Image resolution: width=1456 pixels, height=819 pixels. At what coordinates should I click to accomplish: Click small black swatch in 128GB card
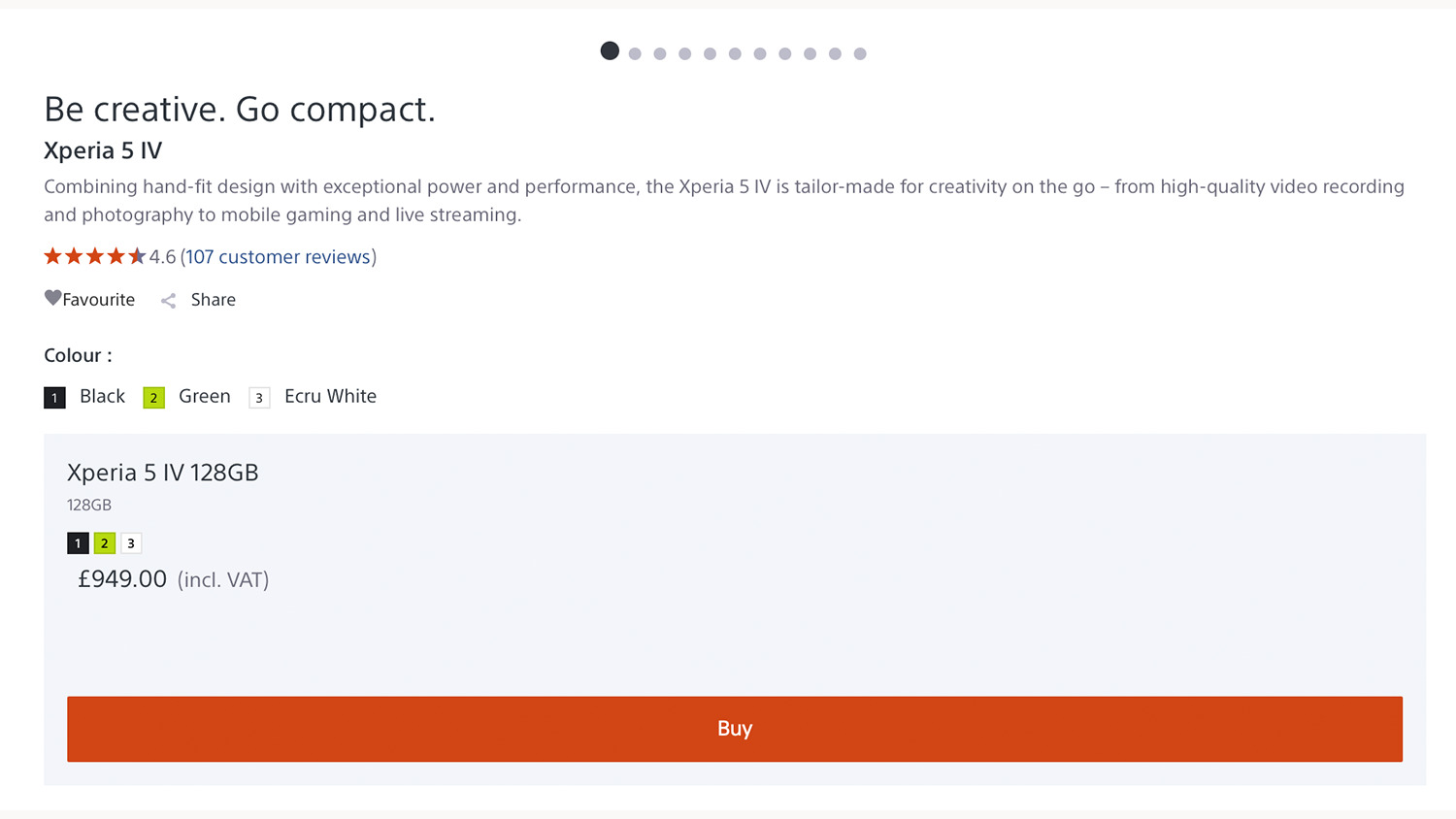pos(78,543)
